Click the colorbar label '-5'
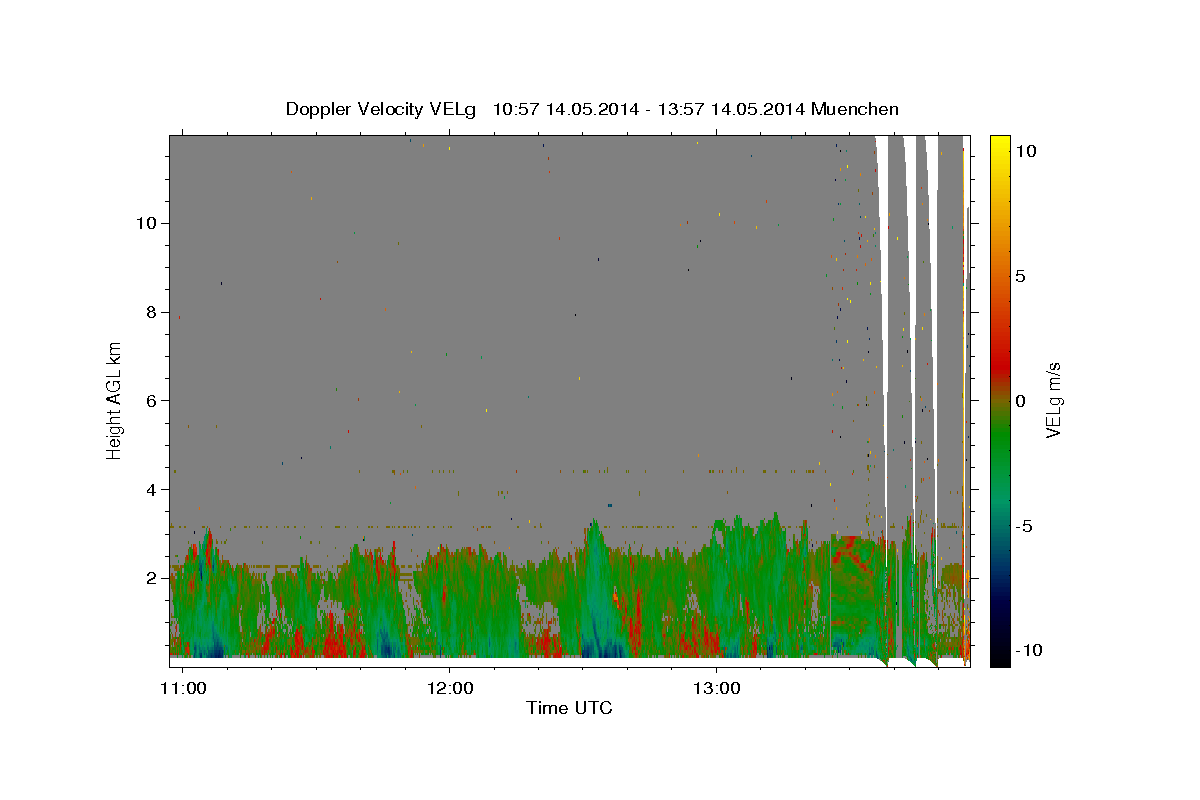 [x=1024, y=526]
